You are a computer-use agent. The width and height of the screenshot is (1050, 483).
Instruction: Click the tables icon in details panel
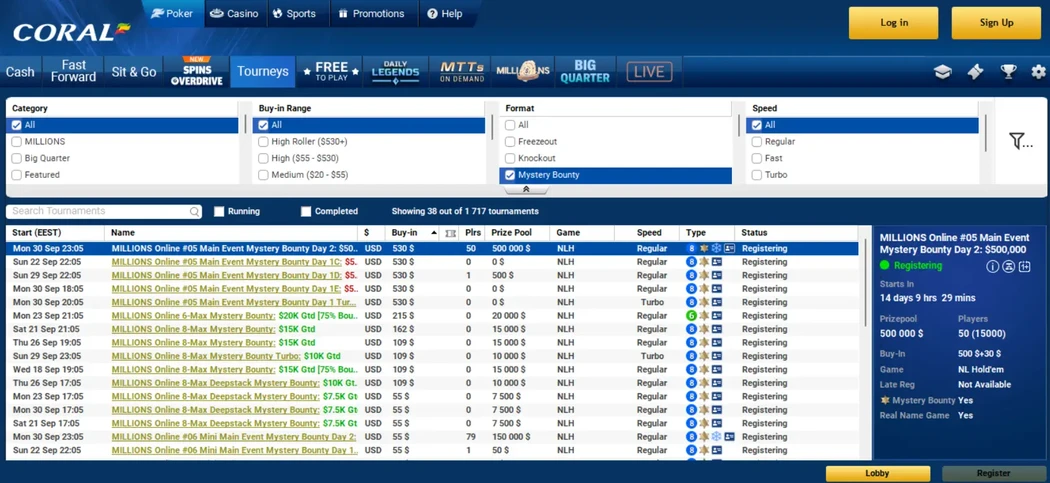(x=1008, y=267)
